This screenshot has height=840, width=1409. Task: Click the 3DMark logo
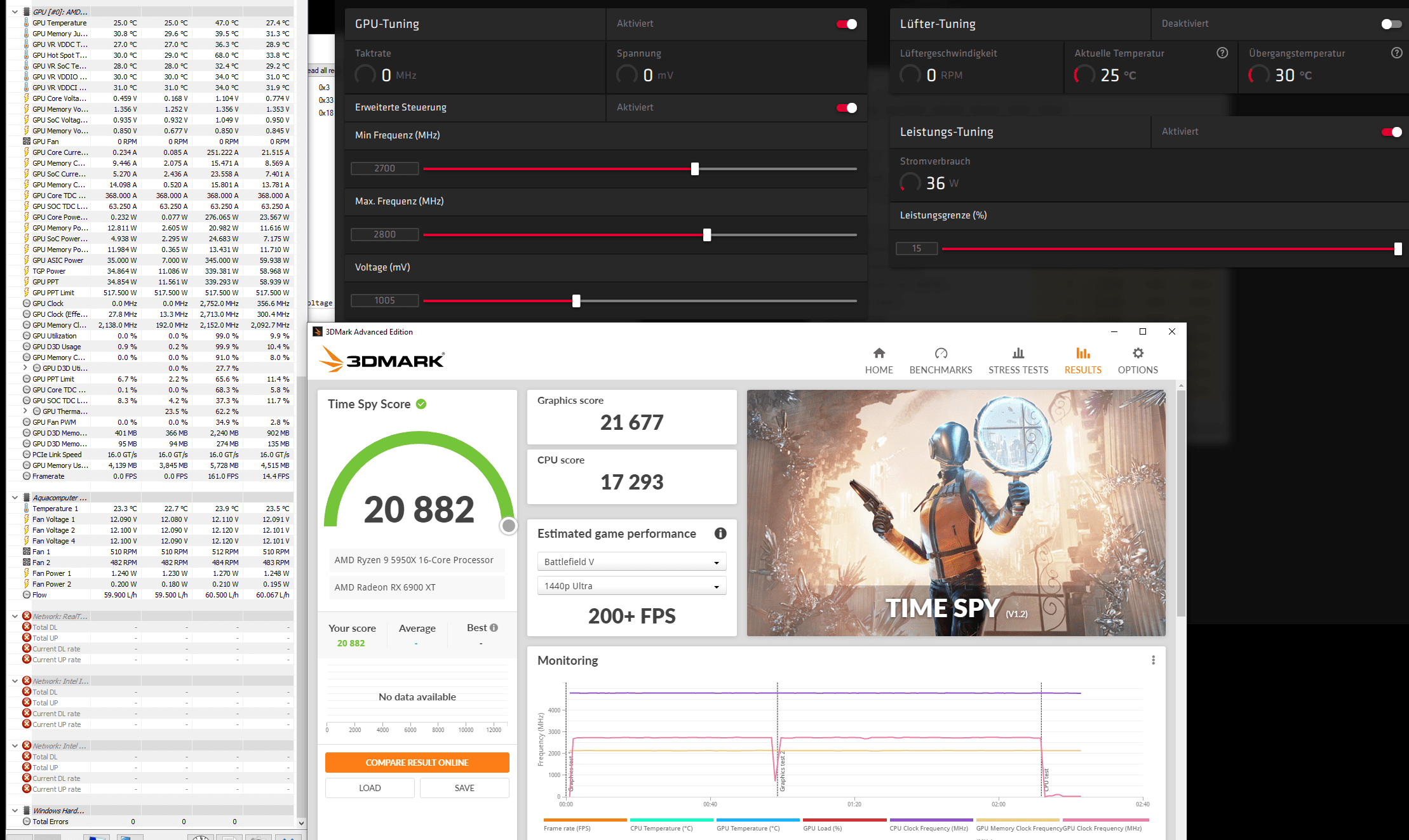pos(381,359)
